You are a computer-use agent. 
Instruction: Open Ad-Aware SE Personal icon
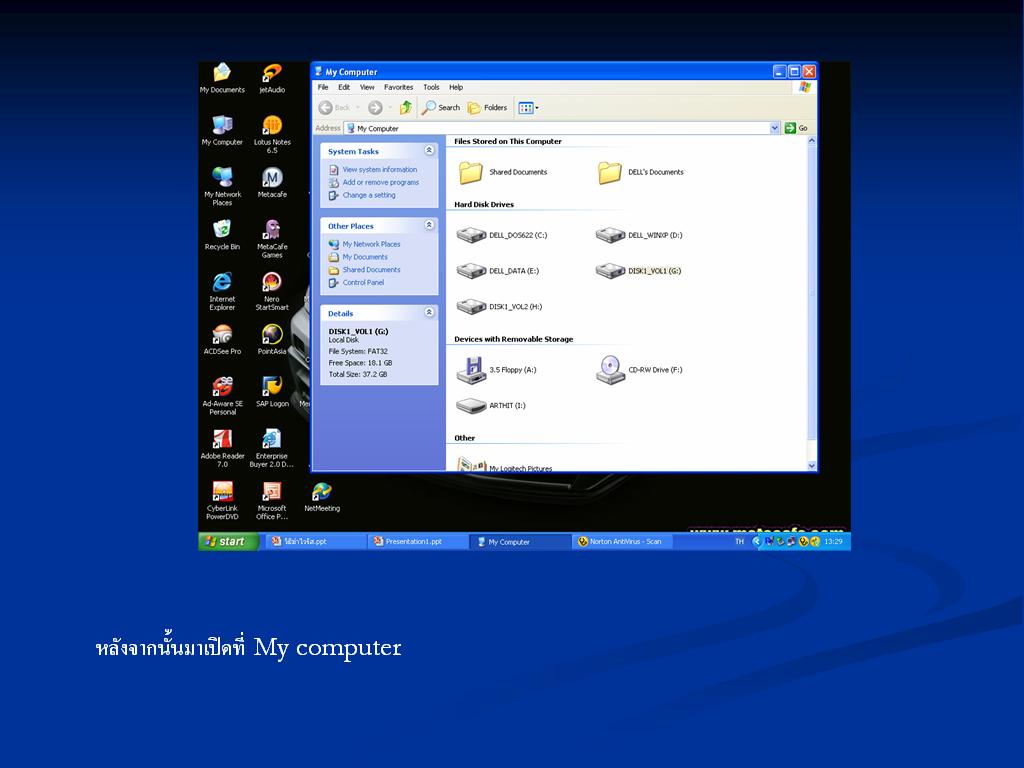[222, 396]
